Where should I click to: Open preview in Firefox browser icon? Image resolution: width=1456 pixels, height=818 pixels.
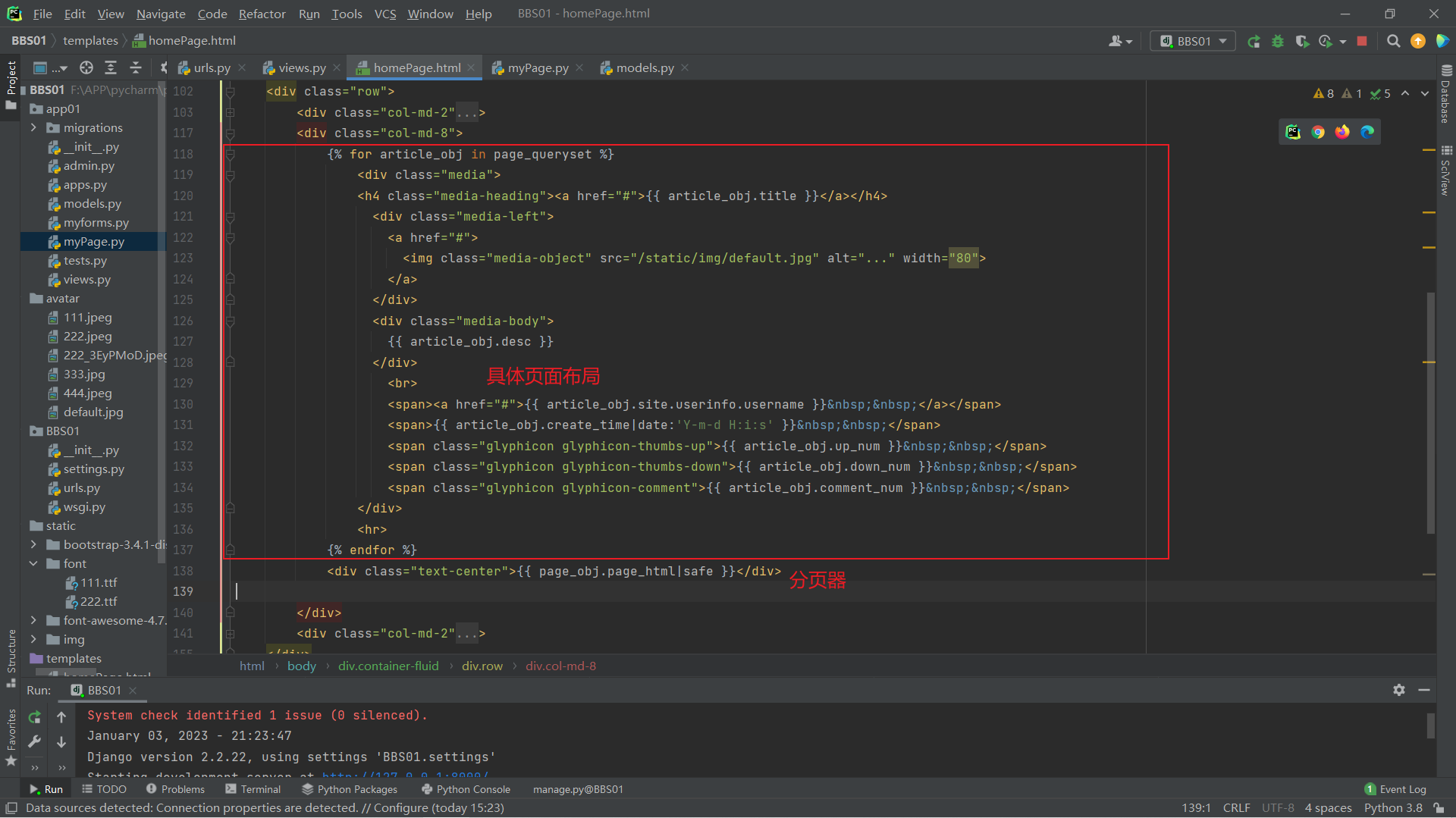(x=1342, y=132)
